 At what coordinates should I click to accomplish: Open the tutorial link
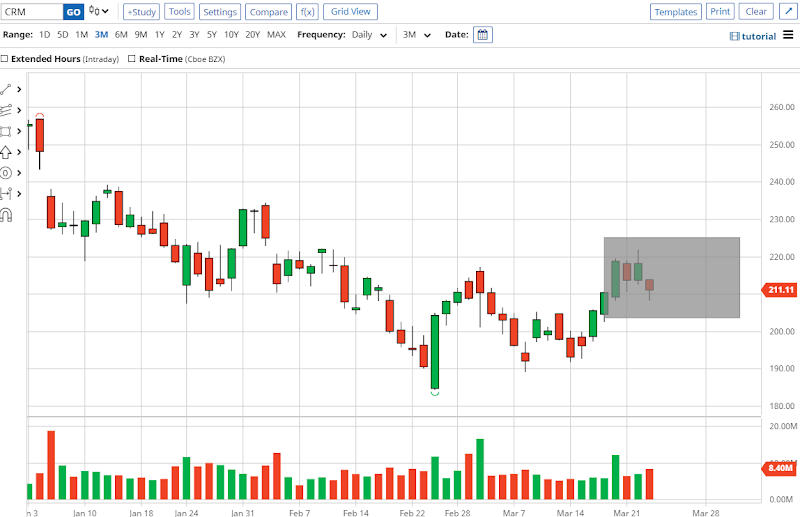pyautogui.click(x=753, y=36)
